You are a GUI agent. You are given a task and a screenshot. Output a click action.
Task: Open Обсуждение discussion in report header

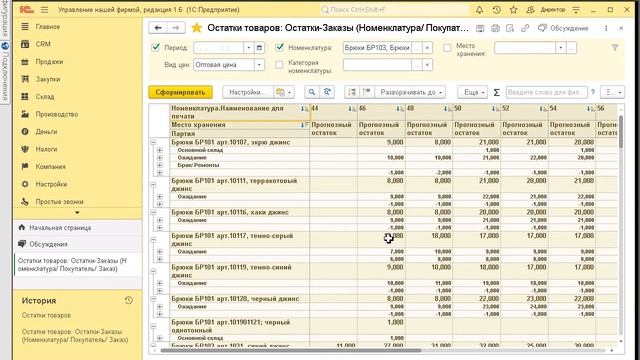[563, 28]
